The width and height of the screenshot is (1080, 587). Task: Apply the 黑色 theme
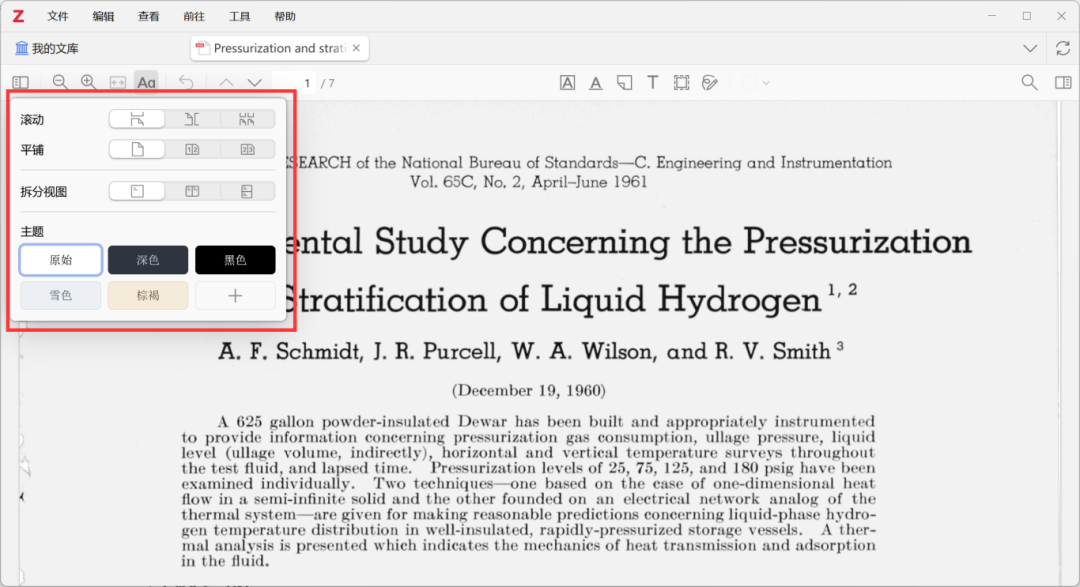tap(235, 260)
